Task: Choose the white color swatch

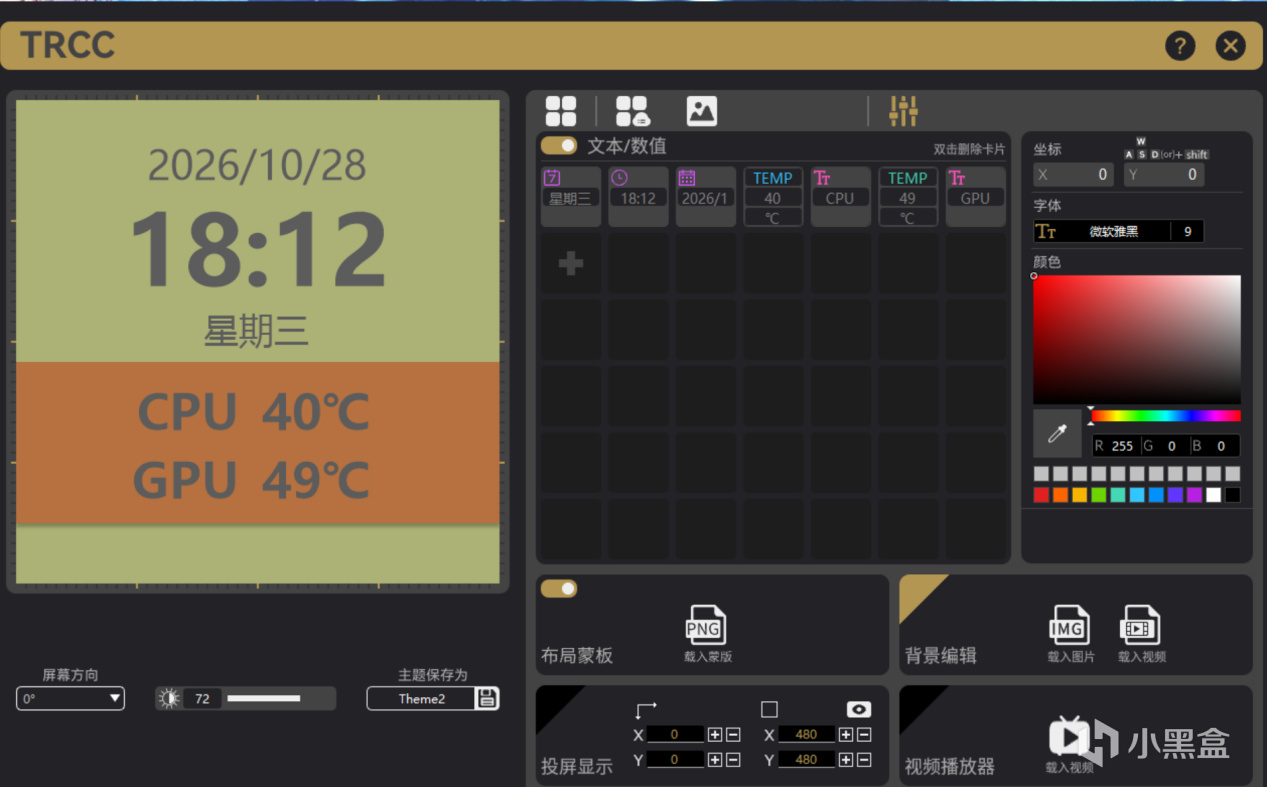Action: pos(1213,495)
